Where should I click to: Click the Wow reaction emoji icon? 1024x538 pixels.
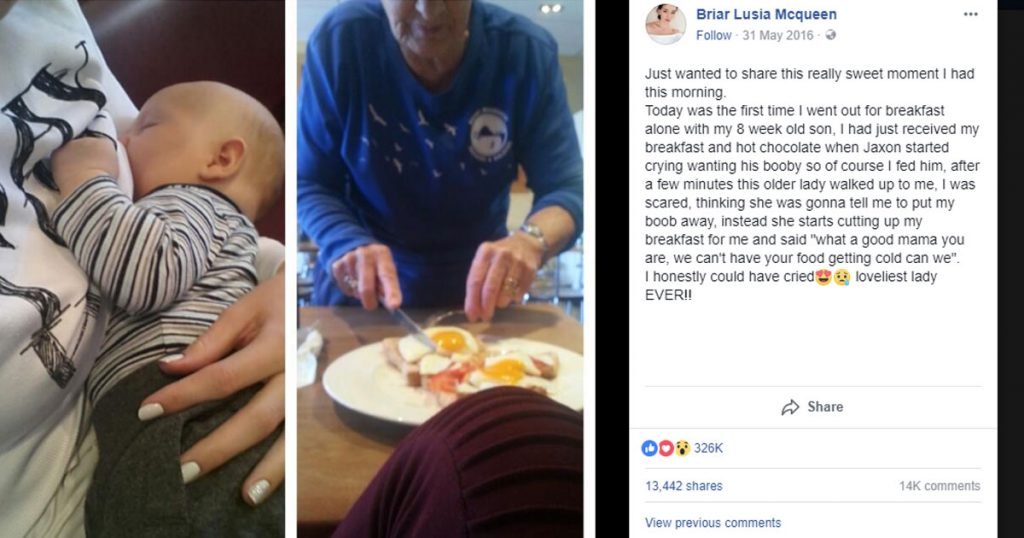(x=682, y=448)
